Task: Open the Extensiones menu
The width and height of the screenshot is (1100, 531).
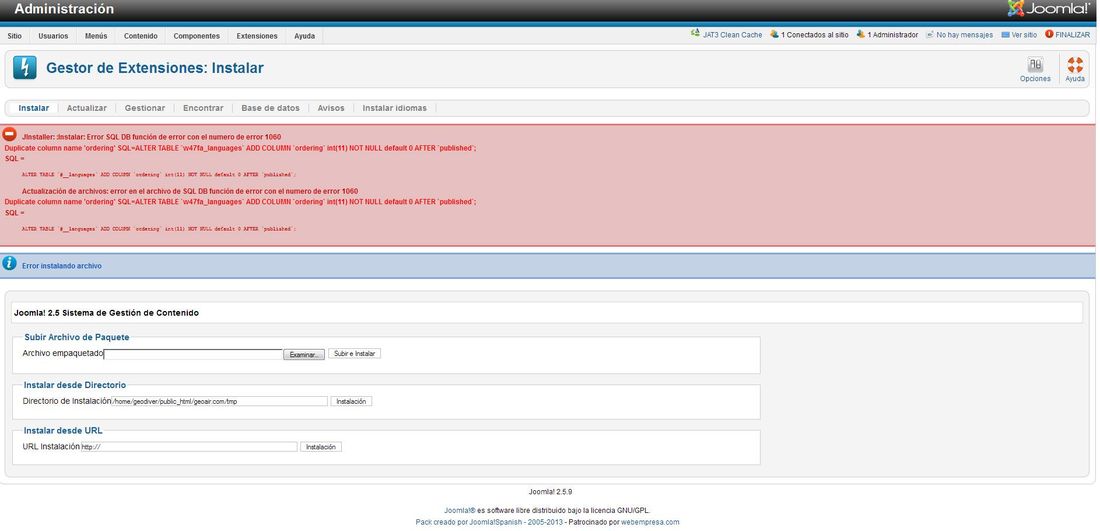Action: point(257,36)
